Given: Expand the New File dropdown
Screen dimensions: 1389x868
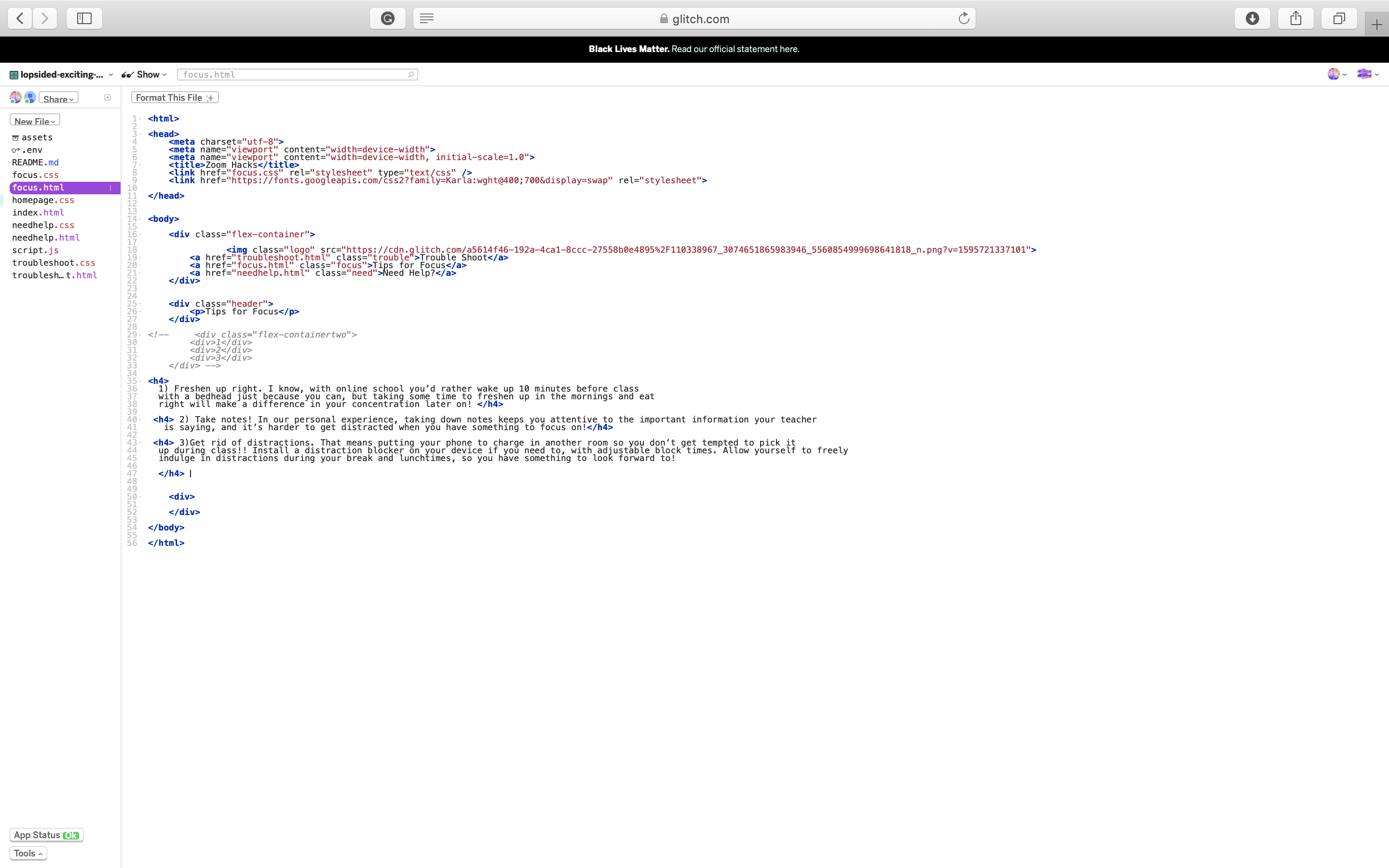Looking at the screenshot, I should [34, 121].
